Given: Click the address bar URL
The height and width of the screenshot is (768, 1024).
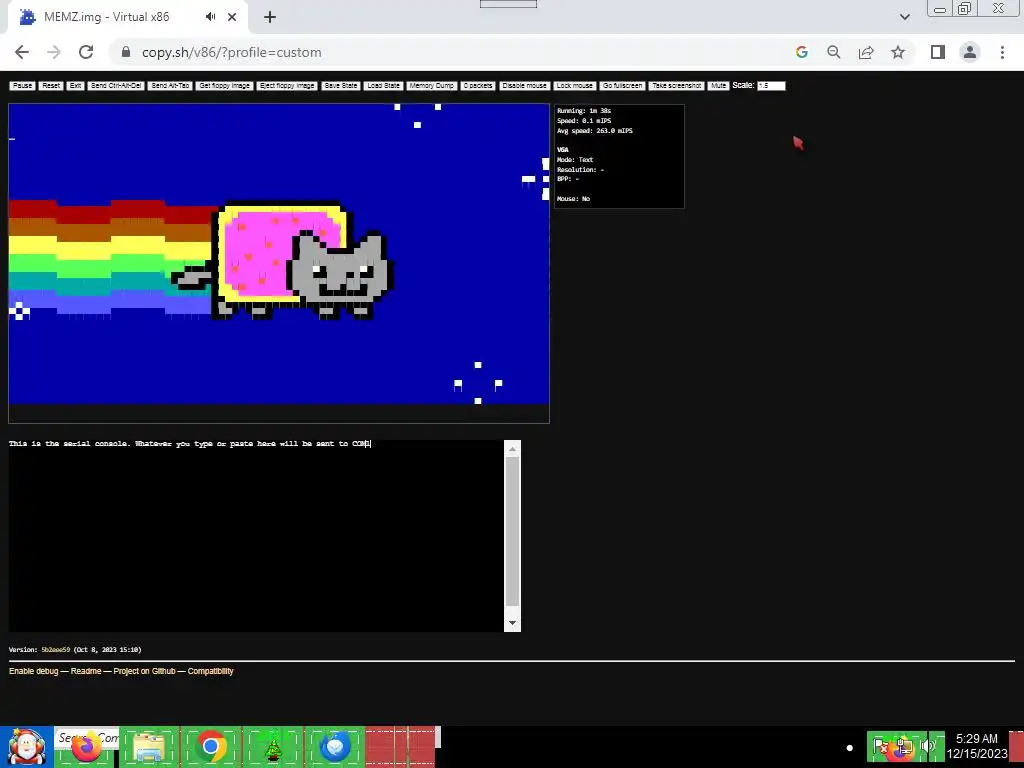Looking at the screenshot, I should click(232, 52).
